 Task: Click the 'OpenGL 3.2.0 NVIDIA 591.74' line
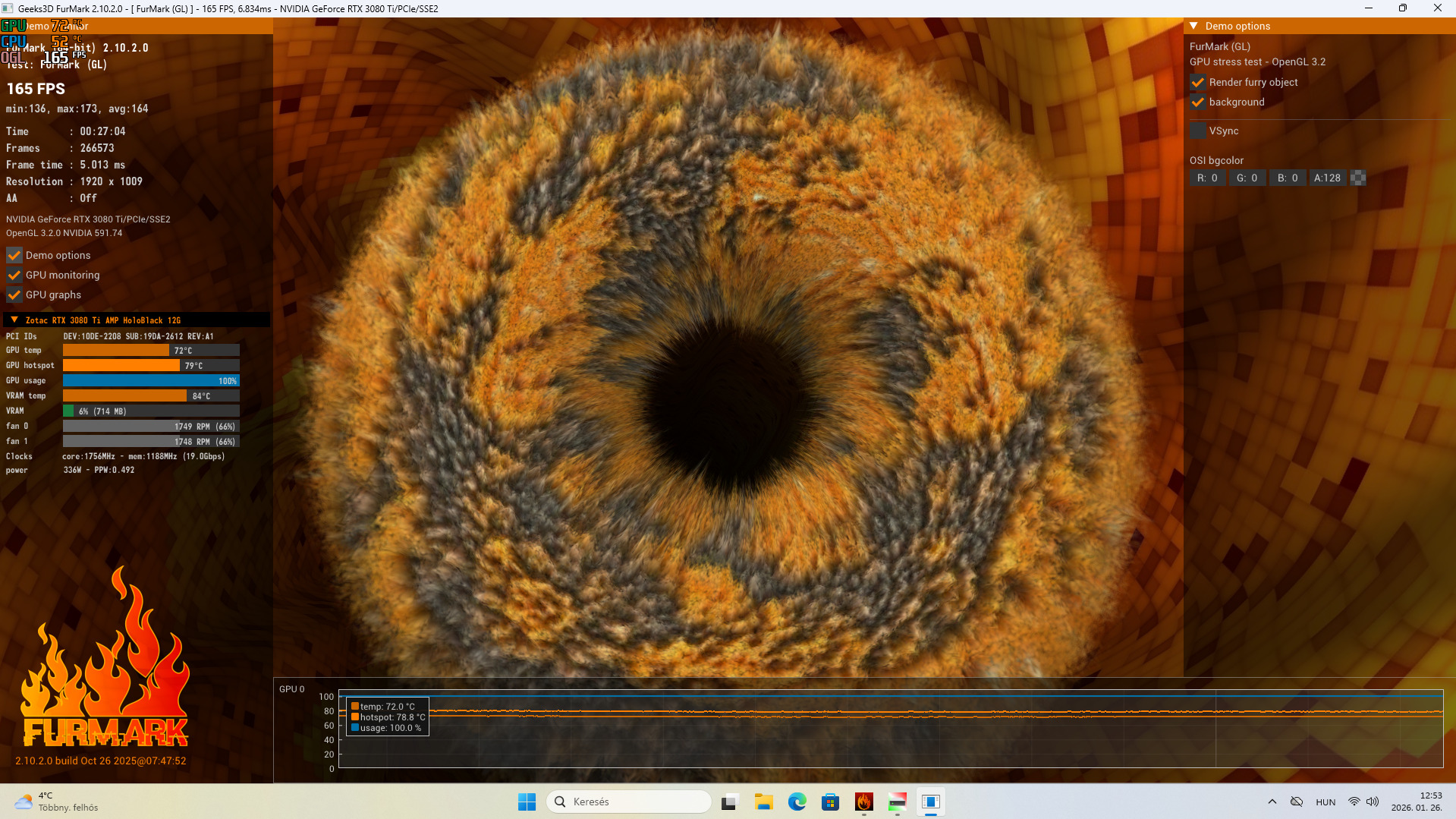coord(64,233)
